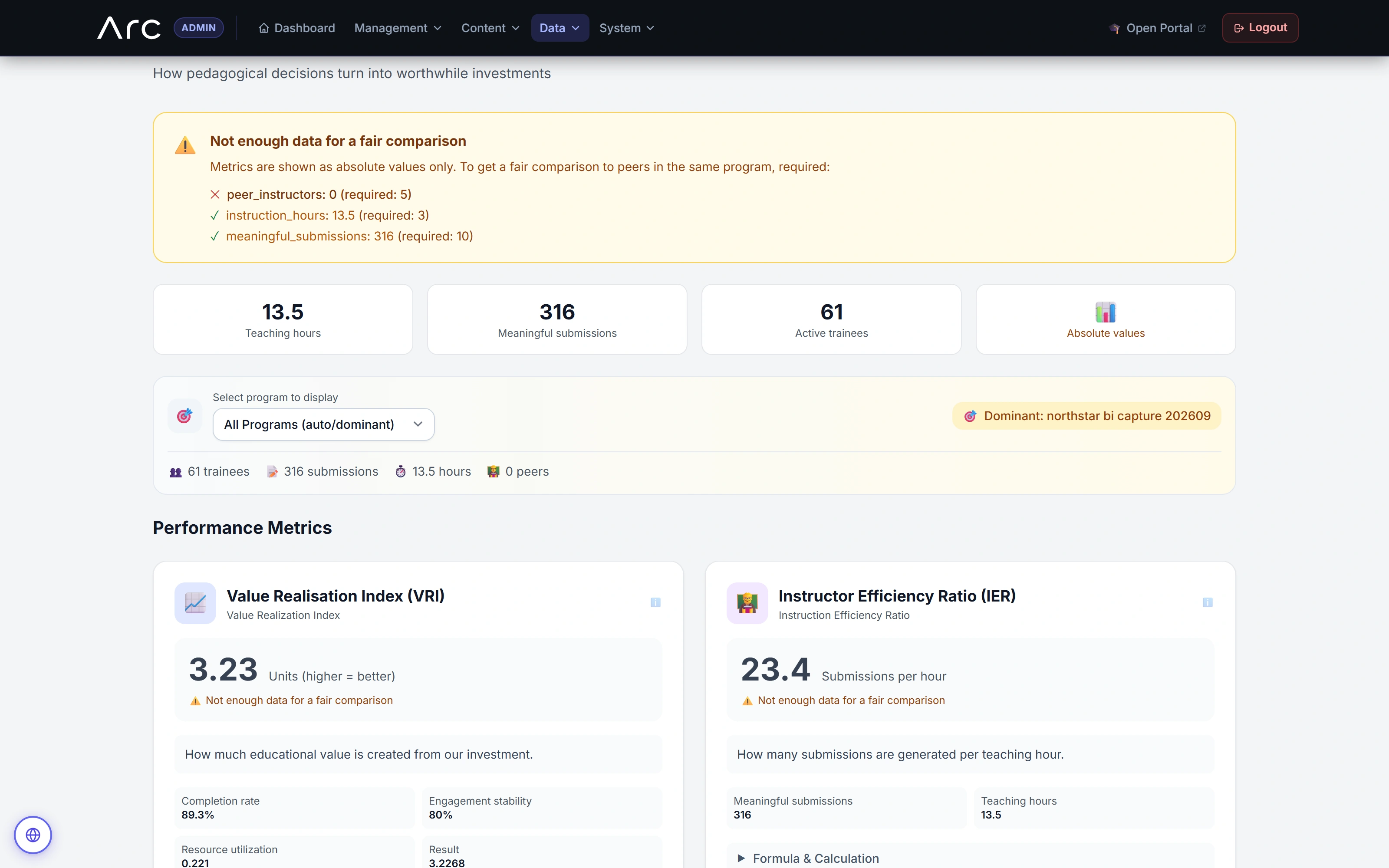Expand the Content menu
Screen dimensions: 1389x868
pos(490,27)
